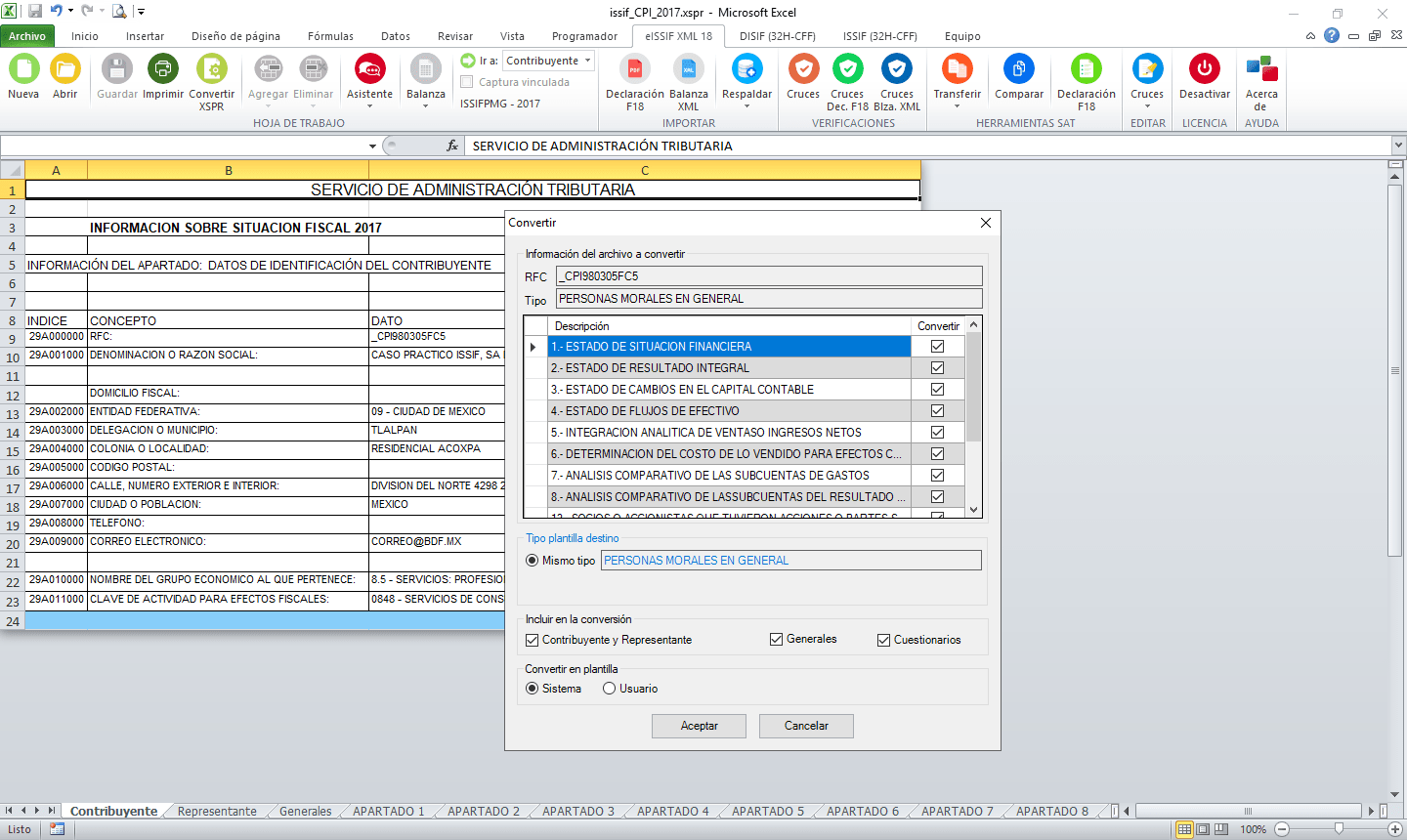1407x840 pixels.
Task: Close the Convertir dialog
Action: click(x=986, y=223)
